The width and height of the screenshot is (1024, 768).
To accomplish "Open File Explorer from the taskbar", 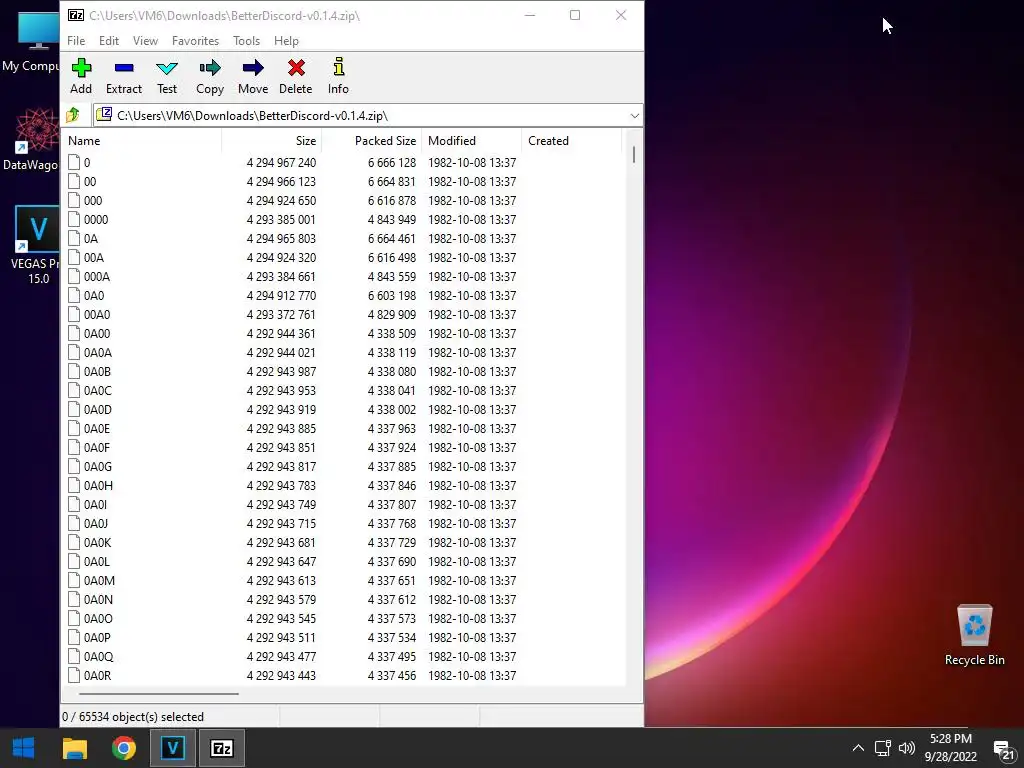I will coord(74,748).
